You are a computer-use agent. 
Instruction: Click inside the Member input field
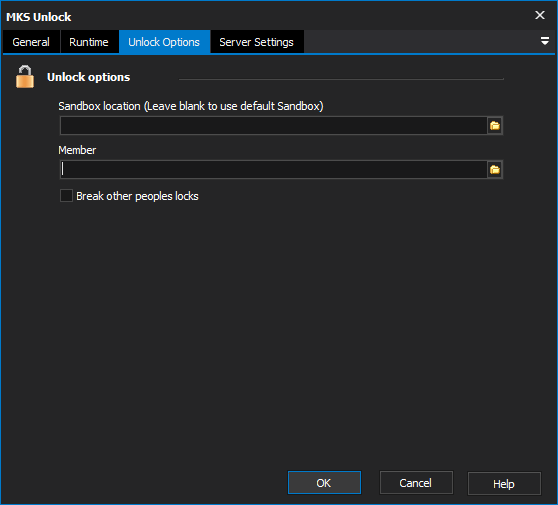273,170
